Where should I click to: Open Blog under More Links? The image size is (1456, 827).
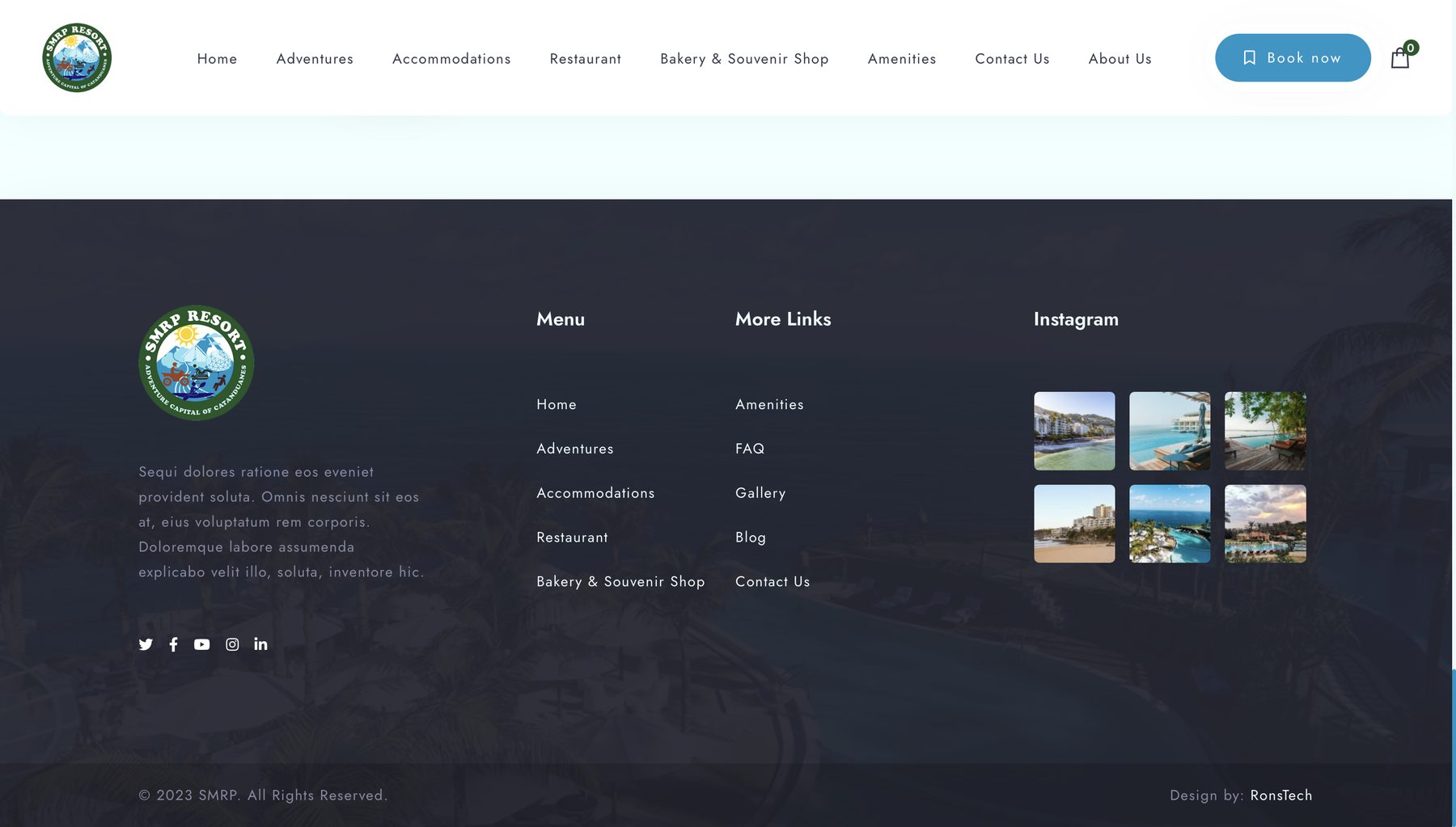click(751, 538)
